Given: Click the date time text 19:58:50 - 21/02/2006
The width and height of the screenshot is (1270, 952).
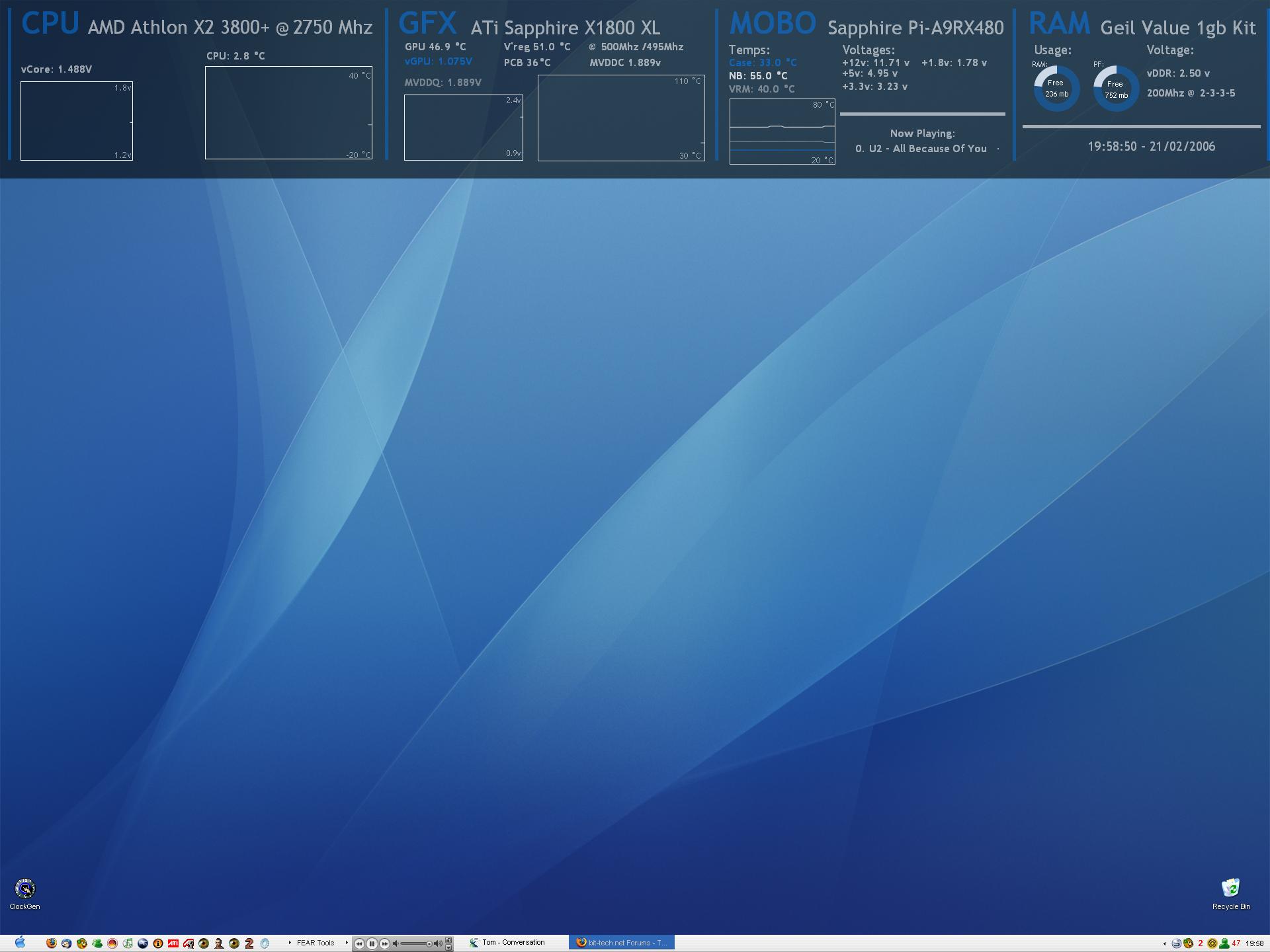Looking at the screenshot, I should click(1151, 147).
